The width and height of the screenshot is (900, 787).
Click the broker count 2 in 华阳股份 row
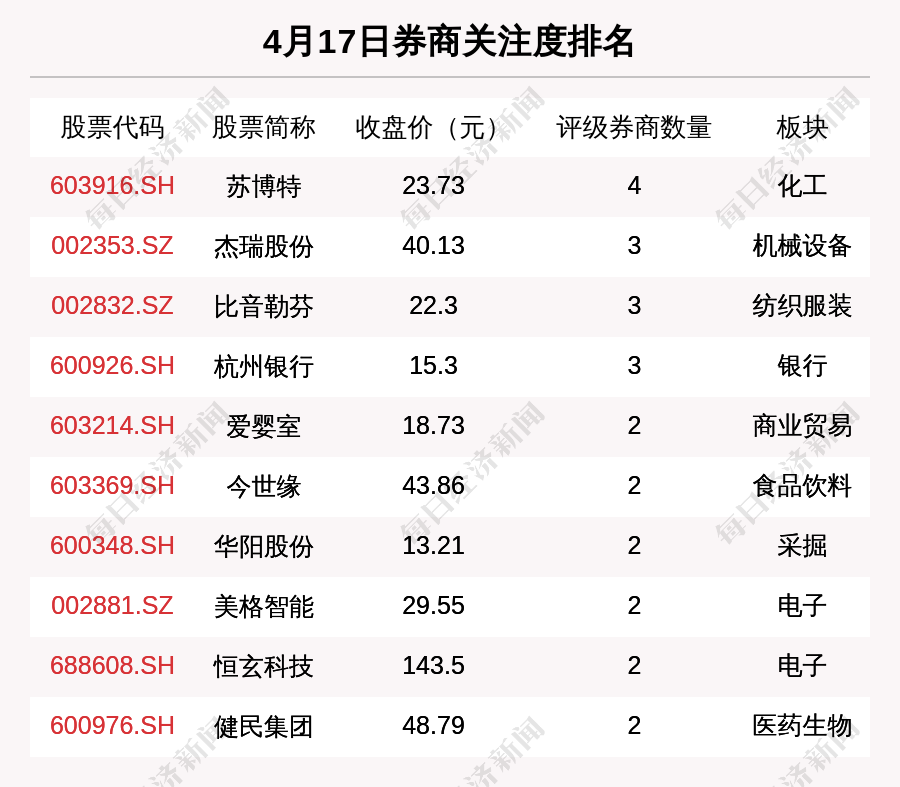pyautogui.click(x=634, y=545)
